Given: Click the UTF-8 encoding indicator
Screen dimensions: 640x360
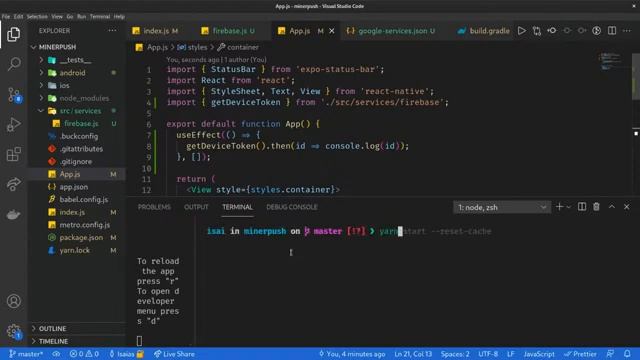Looking at the screenshot, I should pyautogui.click(x=488, y=354).
